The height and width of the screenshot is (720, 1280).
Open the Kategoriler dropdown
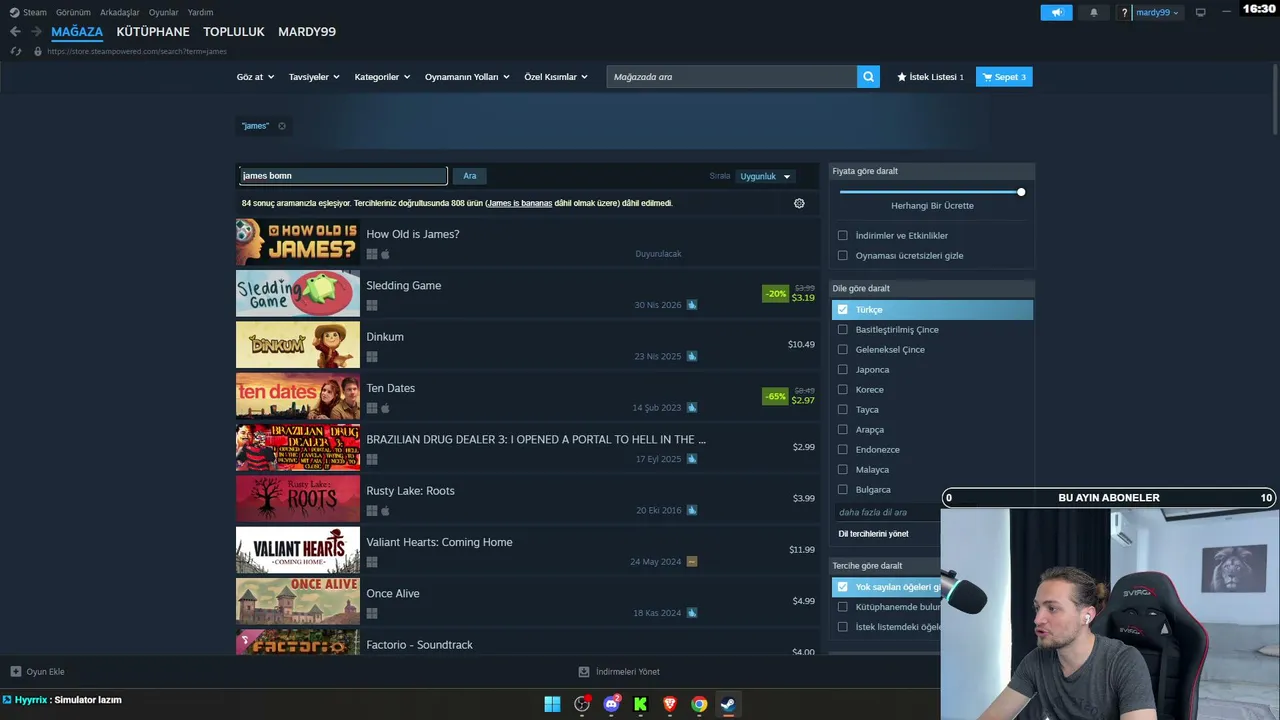click(x=383, y=77)
